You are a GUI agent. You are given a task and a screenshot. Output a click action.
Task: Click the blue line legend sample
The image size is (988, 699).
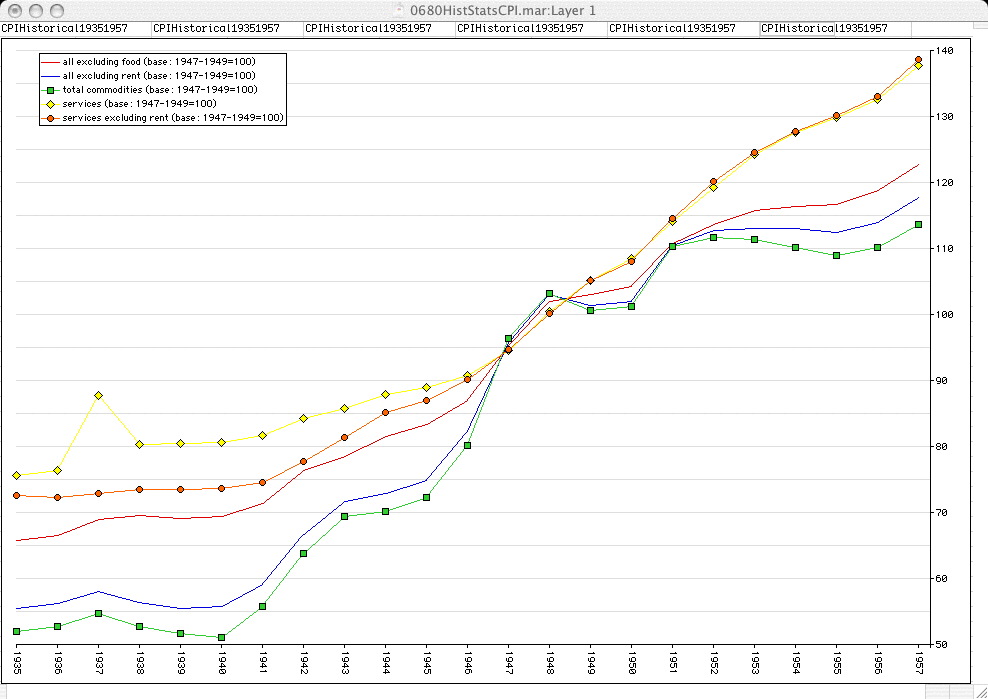pyautogui.click(x=50, y=76)
